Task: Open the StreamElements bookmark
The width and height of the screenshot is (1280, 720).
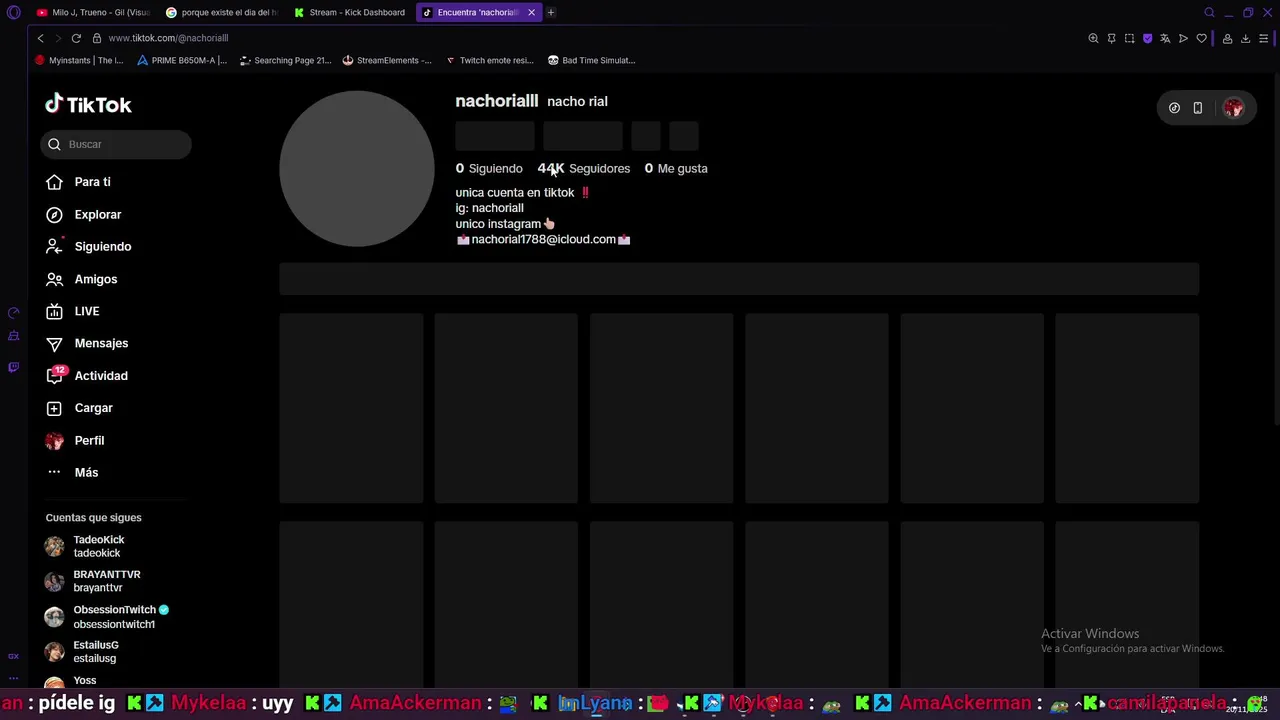Action: (387, 60)
